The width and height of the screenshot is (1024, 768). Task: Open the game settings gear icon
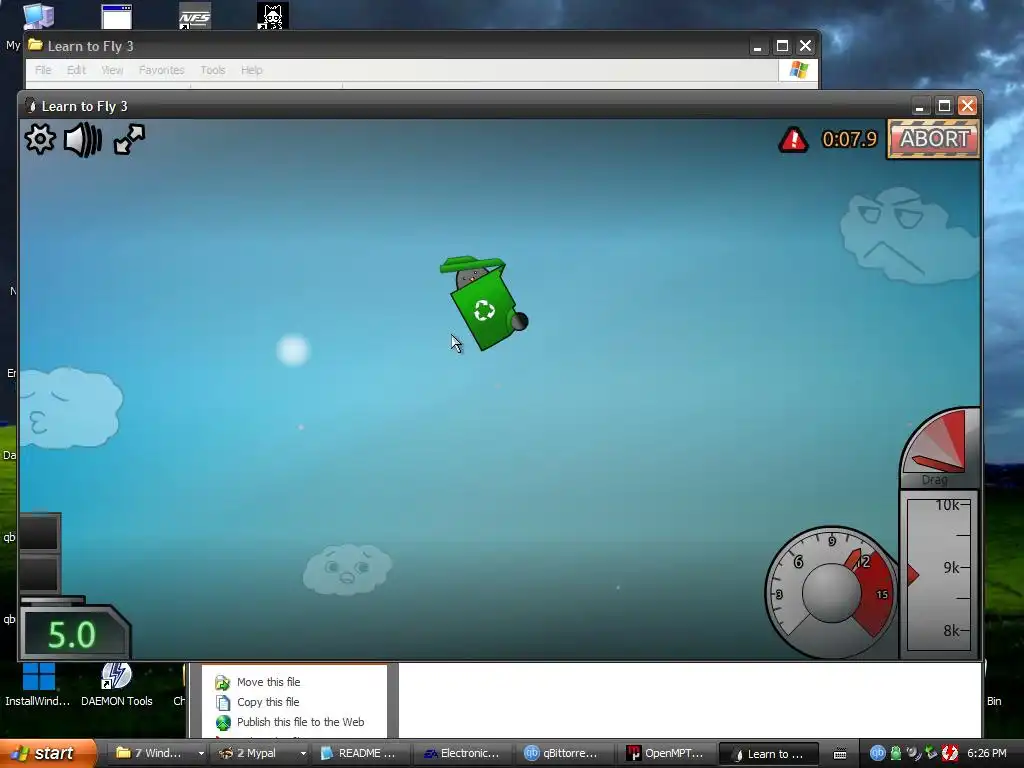40,139
